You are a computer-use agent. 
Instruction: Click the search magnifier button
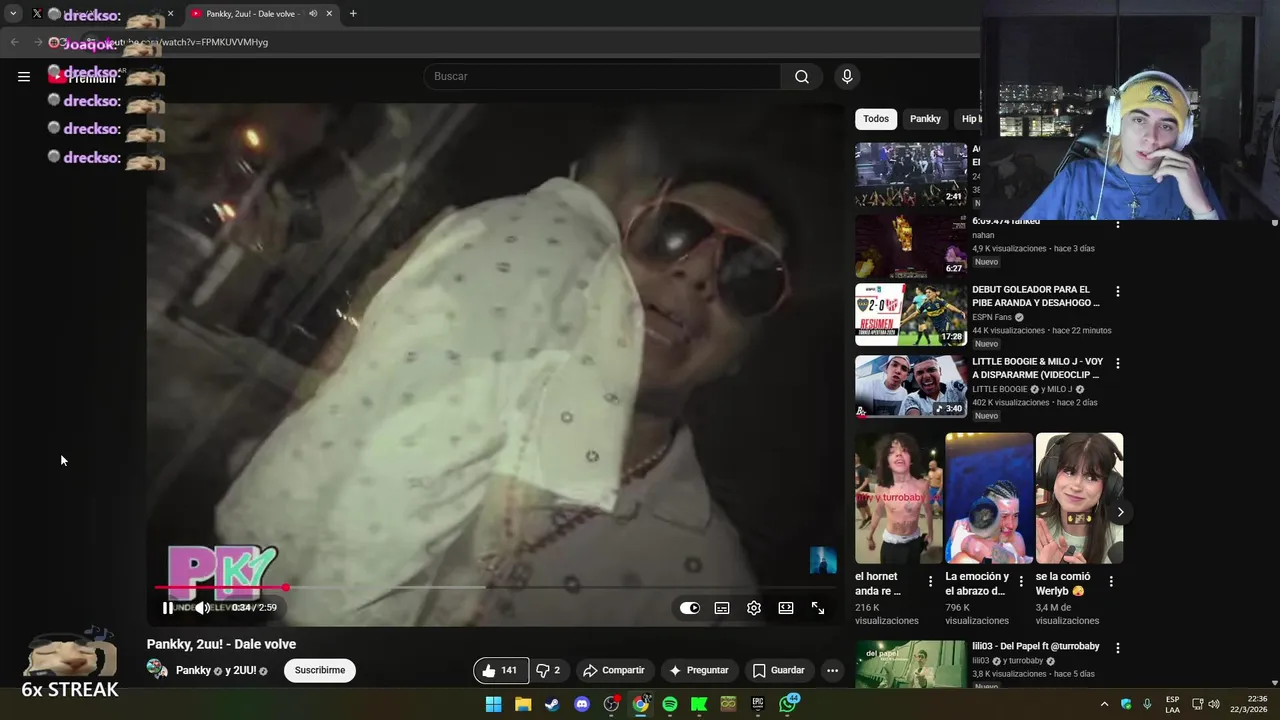click(802, 76)
